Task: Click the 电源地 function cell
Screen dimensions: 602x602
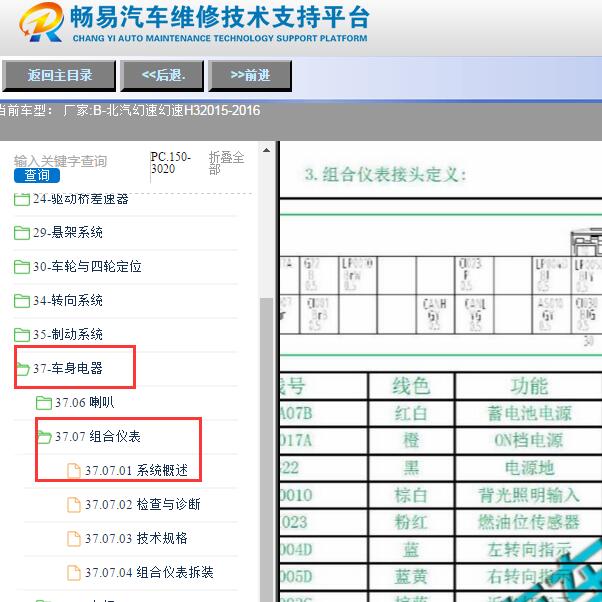Action: (529, 468)
